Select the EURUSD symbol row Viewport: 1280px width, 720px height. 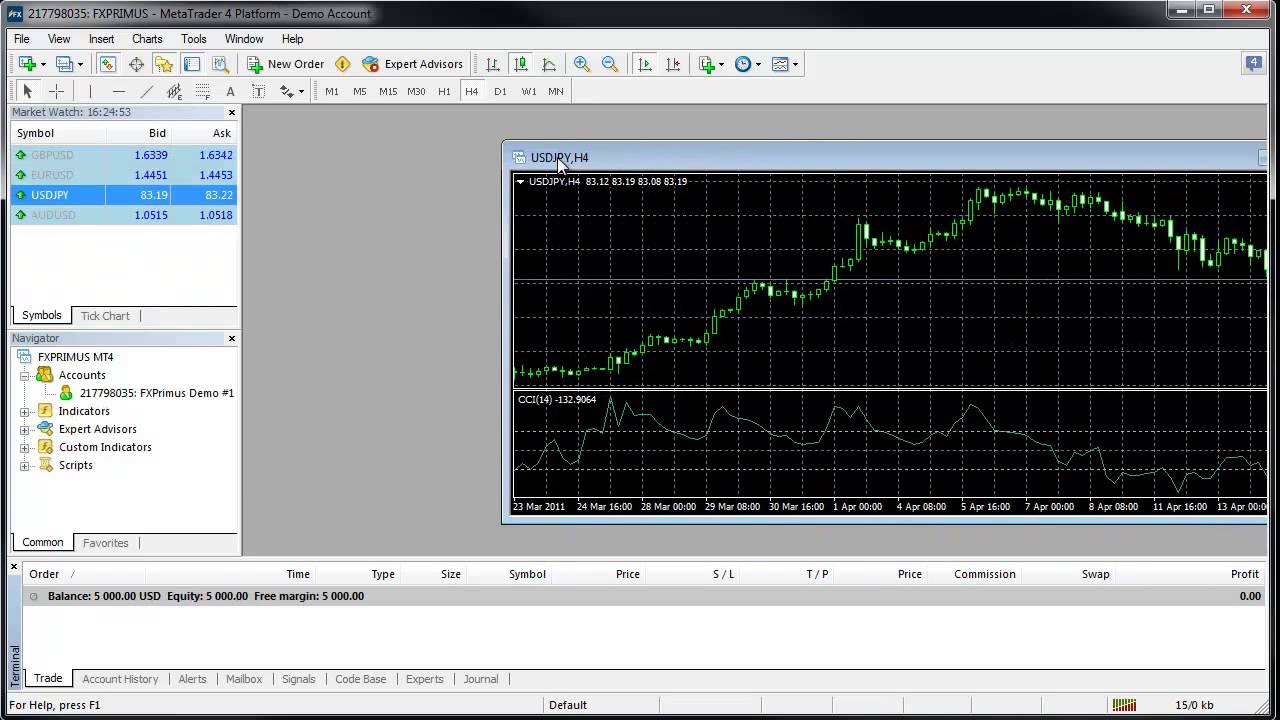124,175
